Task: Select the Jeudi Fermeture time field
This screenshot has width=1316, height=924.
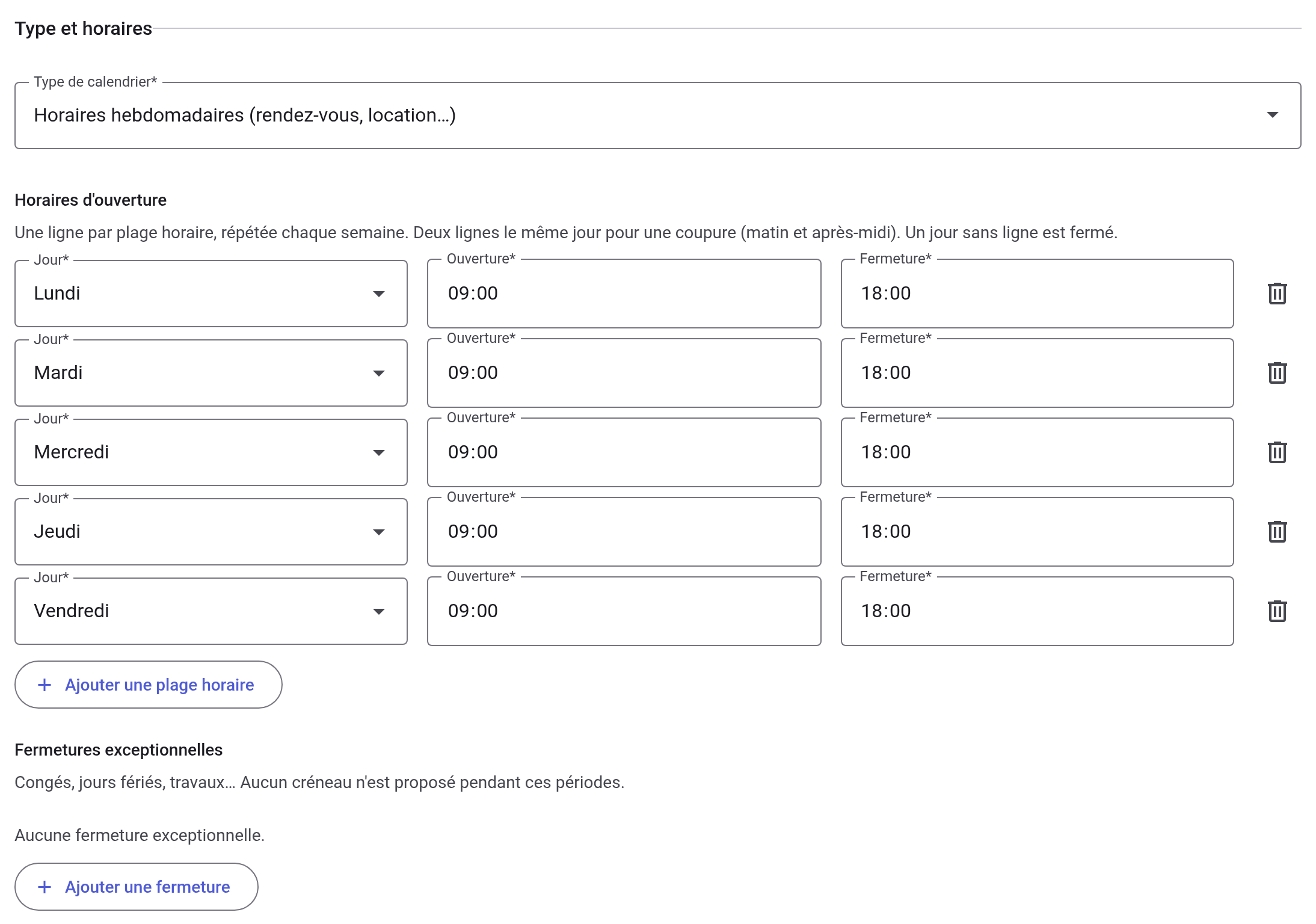Action: point(1037,532)
